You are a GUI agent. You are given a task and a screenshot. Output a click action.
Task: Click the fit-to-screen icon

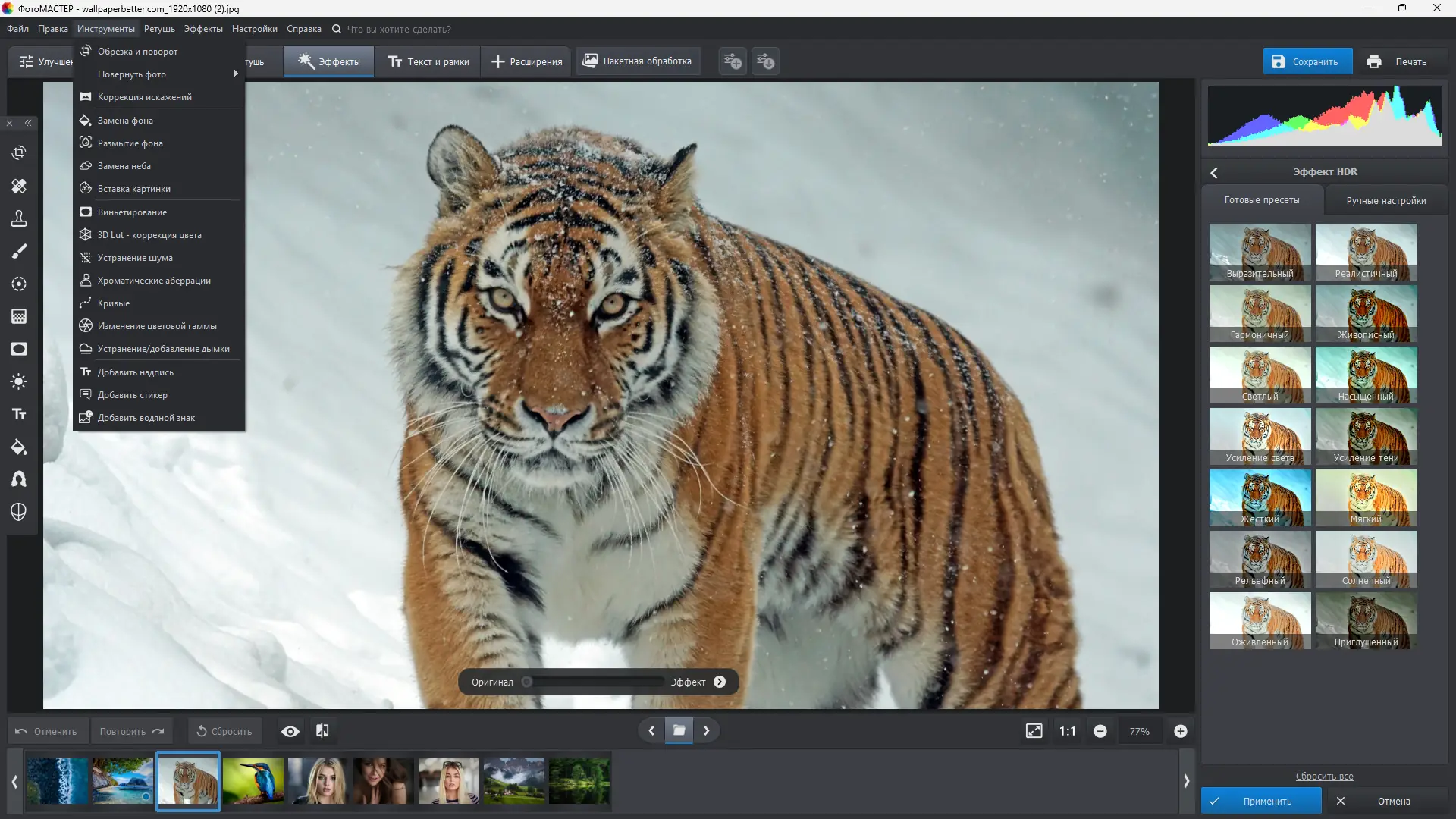pos(1034,731)
